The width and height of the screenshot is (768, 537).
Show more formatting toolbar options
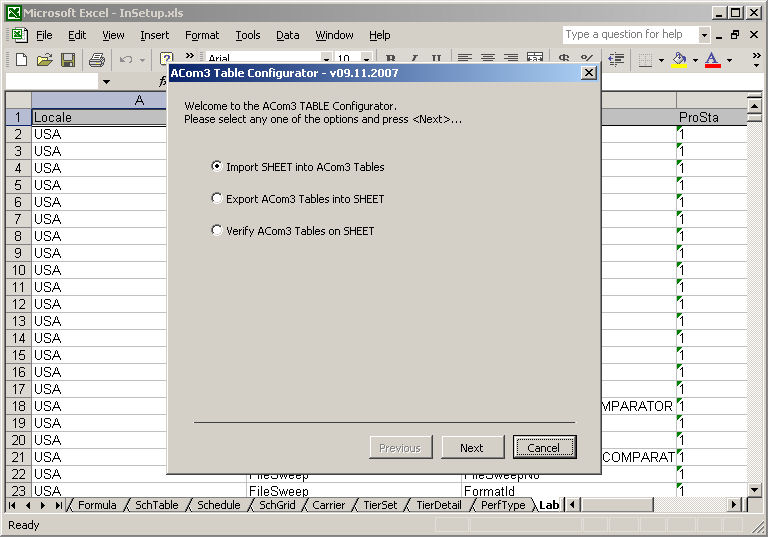pyautogui.click(x=756, y=60)
